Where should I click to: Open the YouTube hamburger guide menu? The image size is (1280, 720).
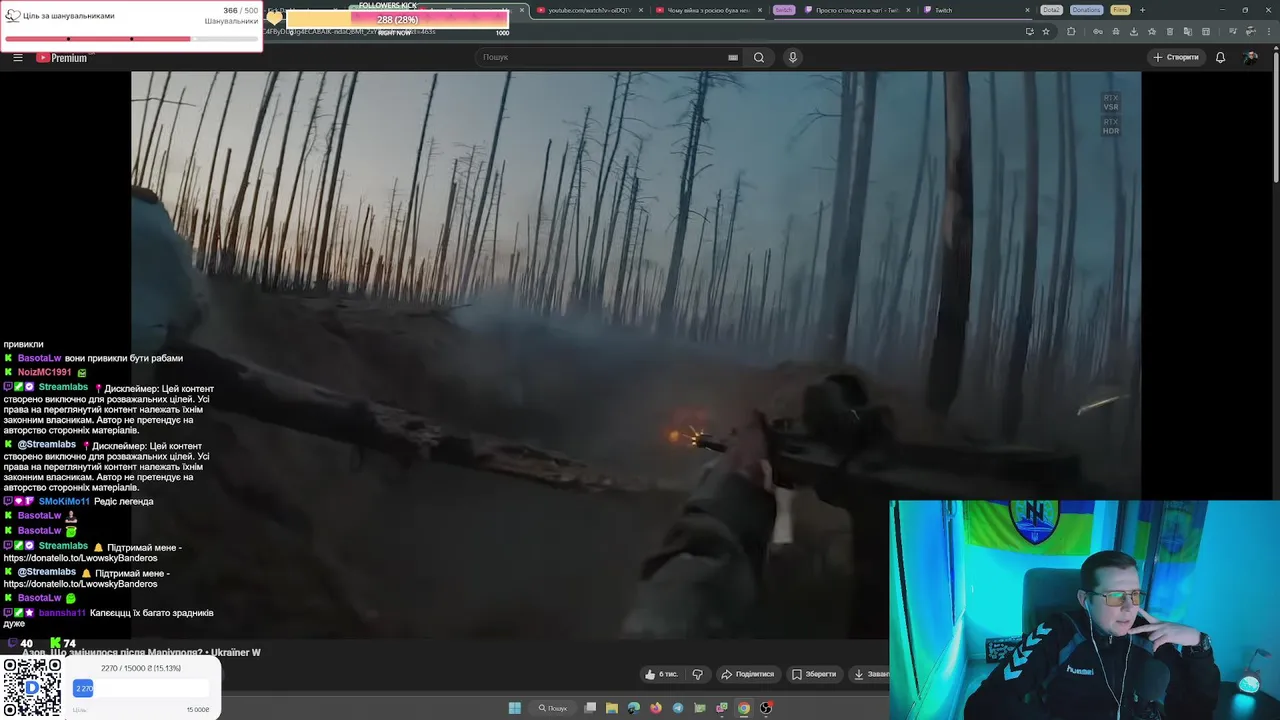(x=18, y=57)
